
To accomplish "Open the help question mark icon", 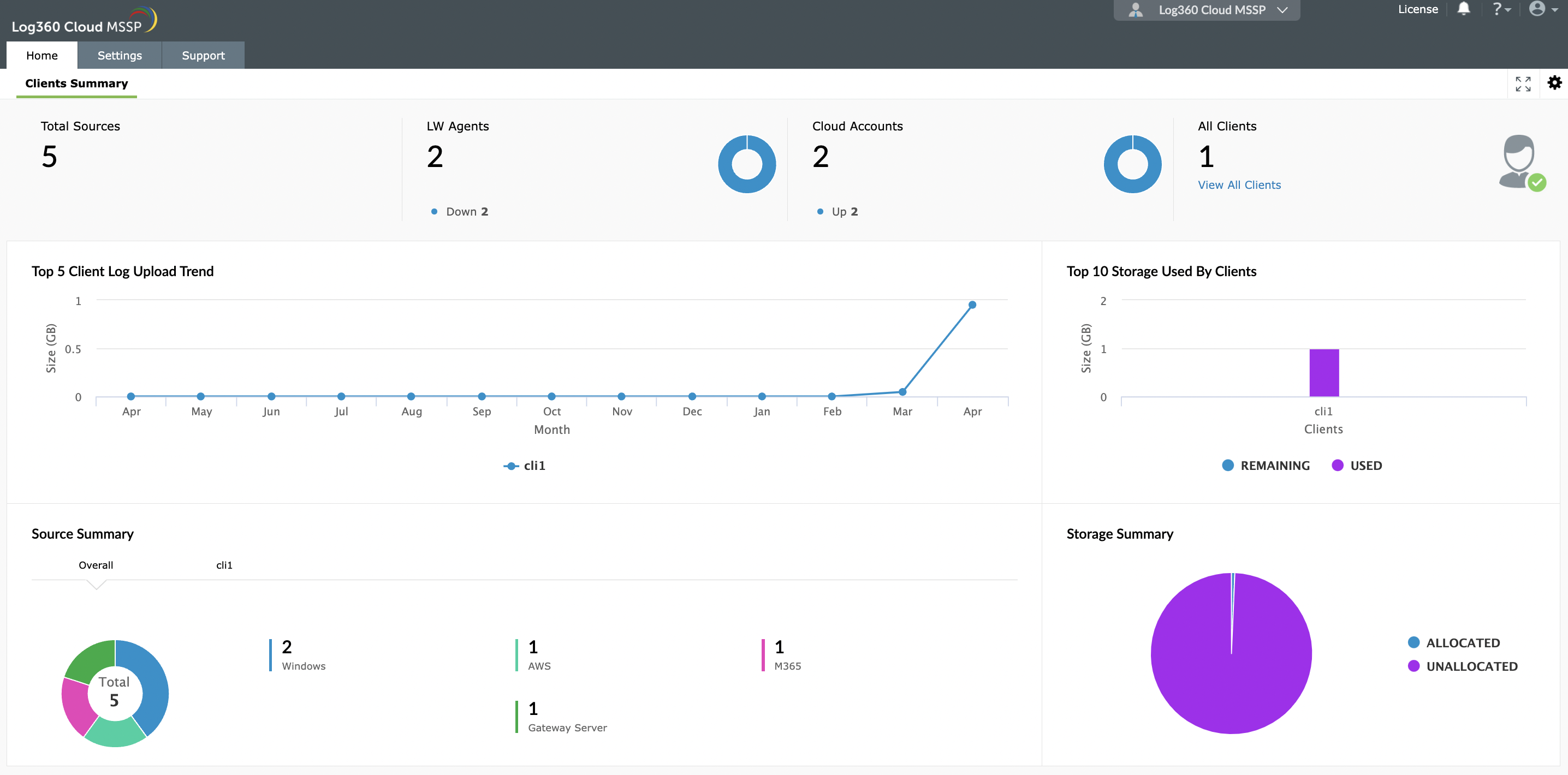I will [x=1498, y=9].
